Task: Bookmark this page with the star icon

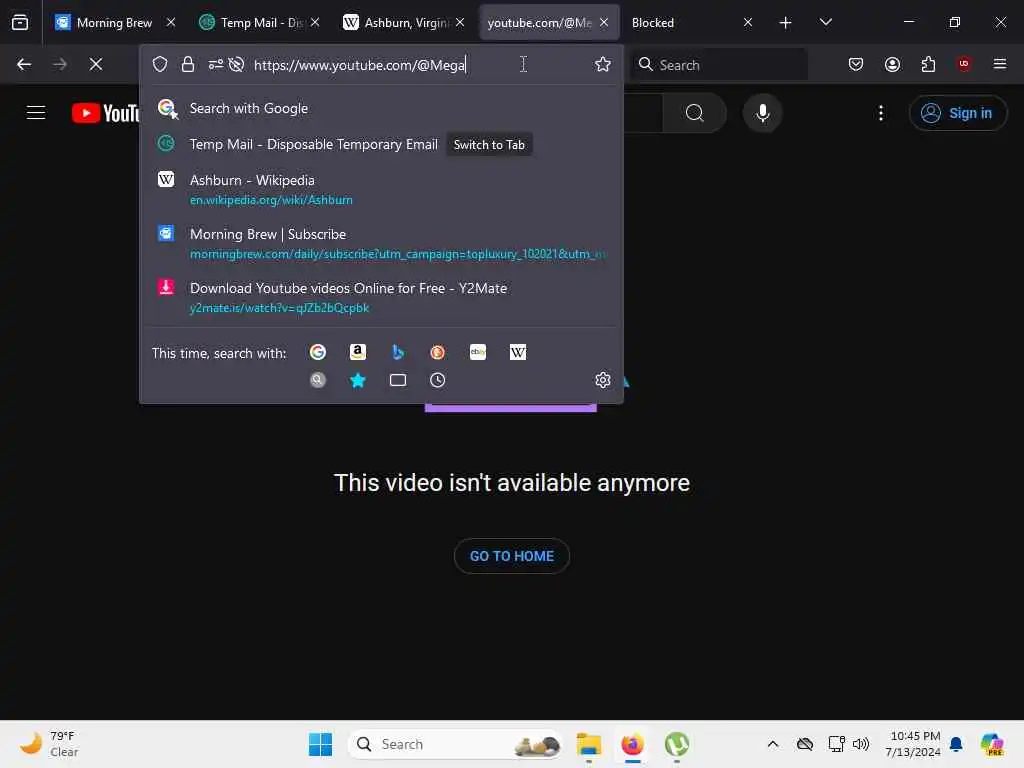Action: tap(602, 64)
